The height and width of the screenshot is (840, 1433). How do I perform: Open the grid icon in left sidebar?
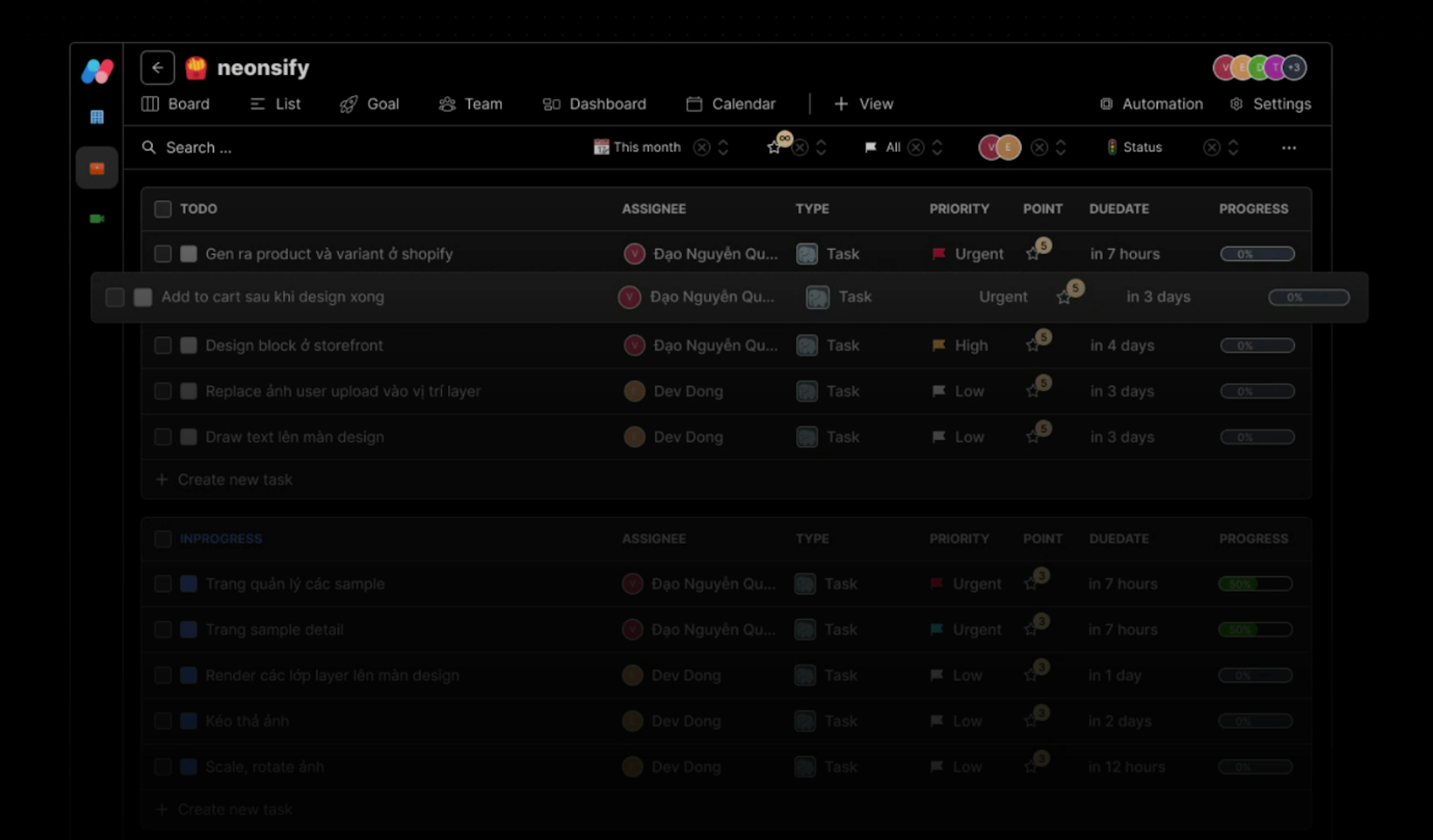click(97, 117)
